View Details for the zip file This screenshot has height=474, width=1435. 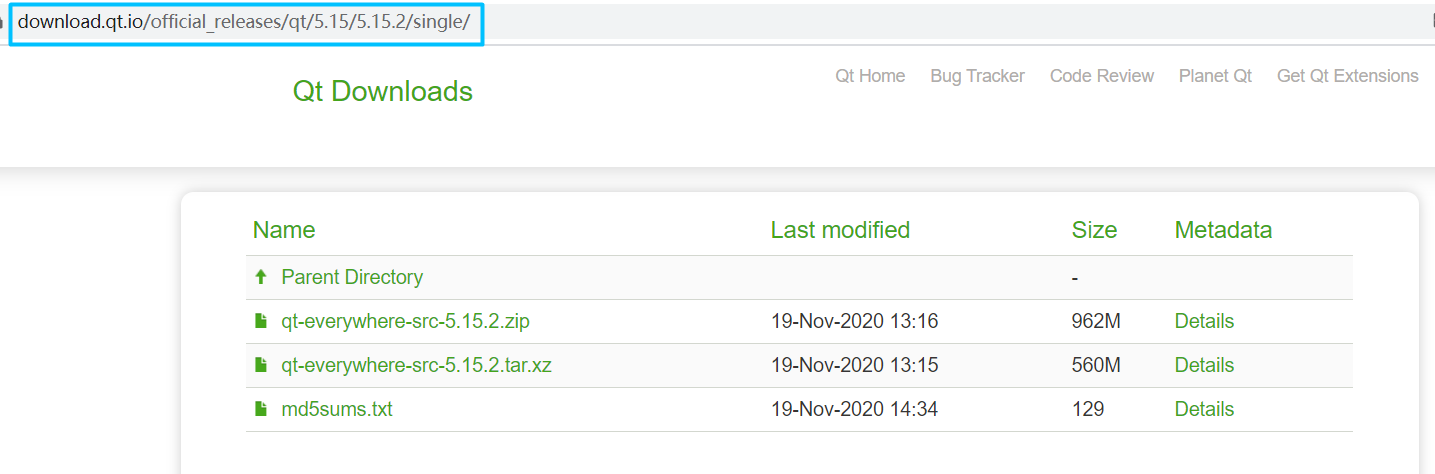[1204, 321]
